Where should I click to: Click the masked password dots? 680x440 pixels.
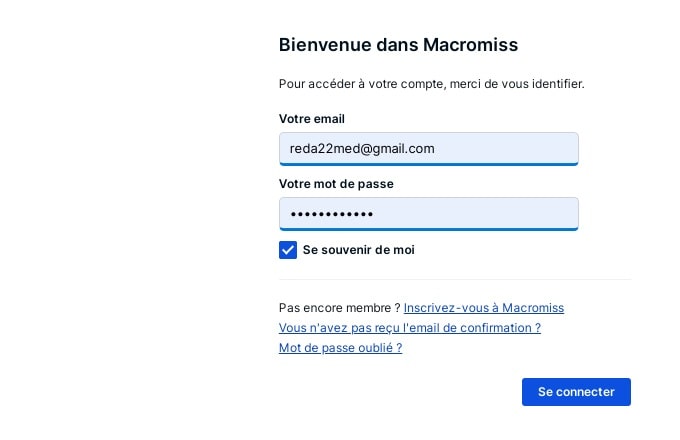pyautogui.click(x=331, y=214)
